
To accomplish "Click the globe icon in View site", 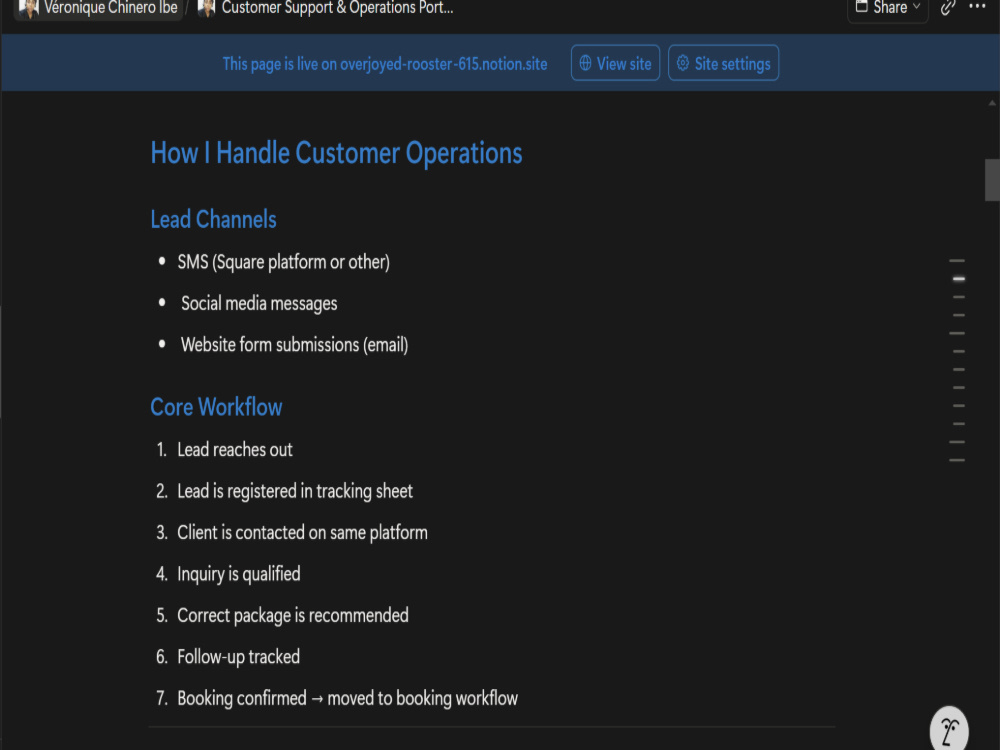I will (585, 63).
